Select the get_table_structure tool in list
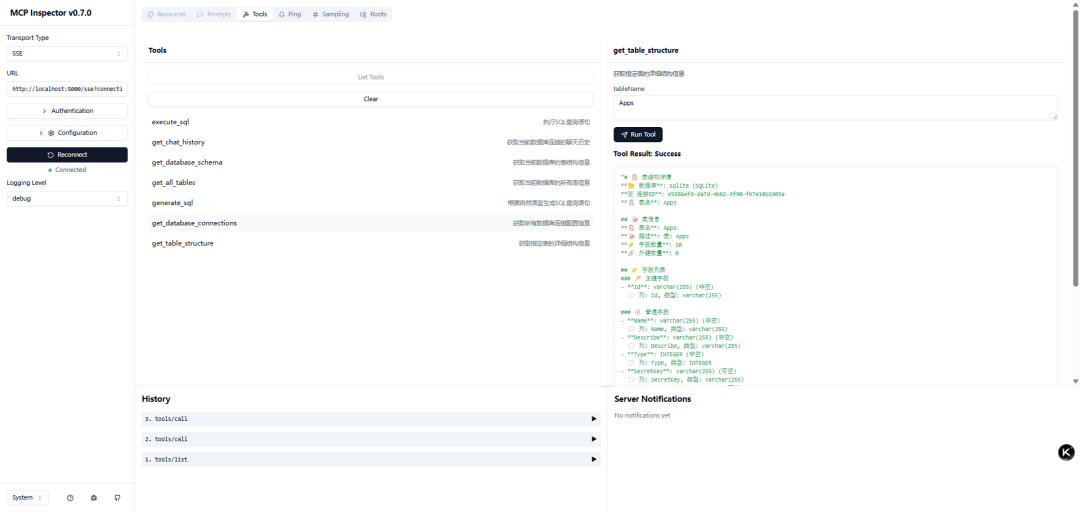The image size is (1080, 512). coord(371,243)
